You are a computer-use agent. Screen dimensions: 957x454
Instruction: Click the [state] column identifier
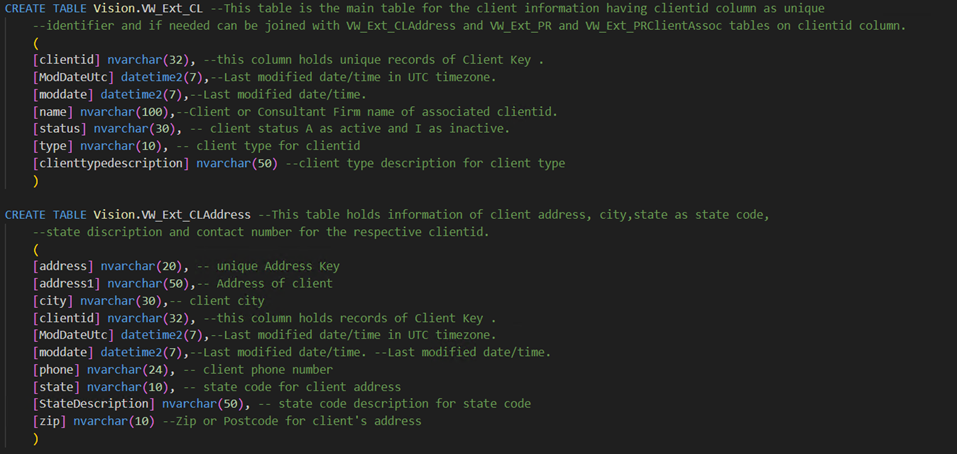[56, 387]
